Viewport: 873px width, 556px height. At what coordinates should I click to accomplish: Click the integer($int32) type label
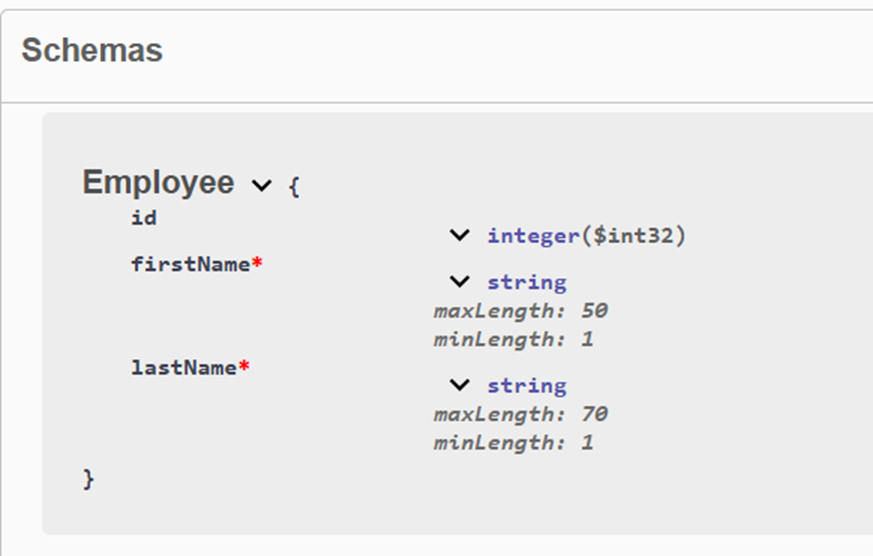pos(586,236)
